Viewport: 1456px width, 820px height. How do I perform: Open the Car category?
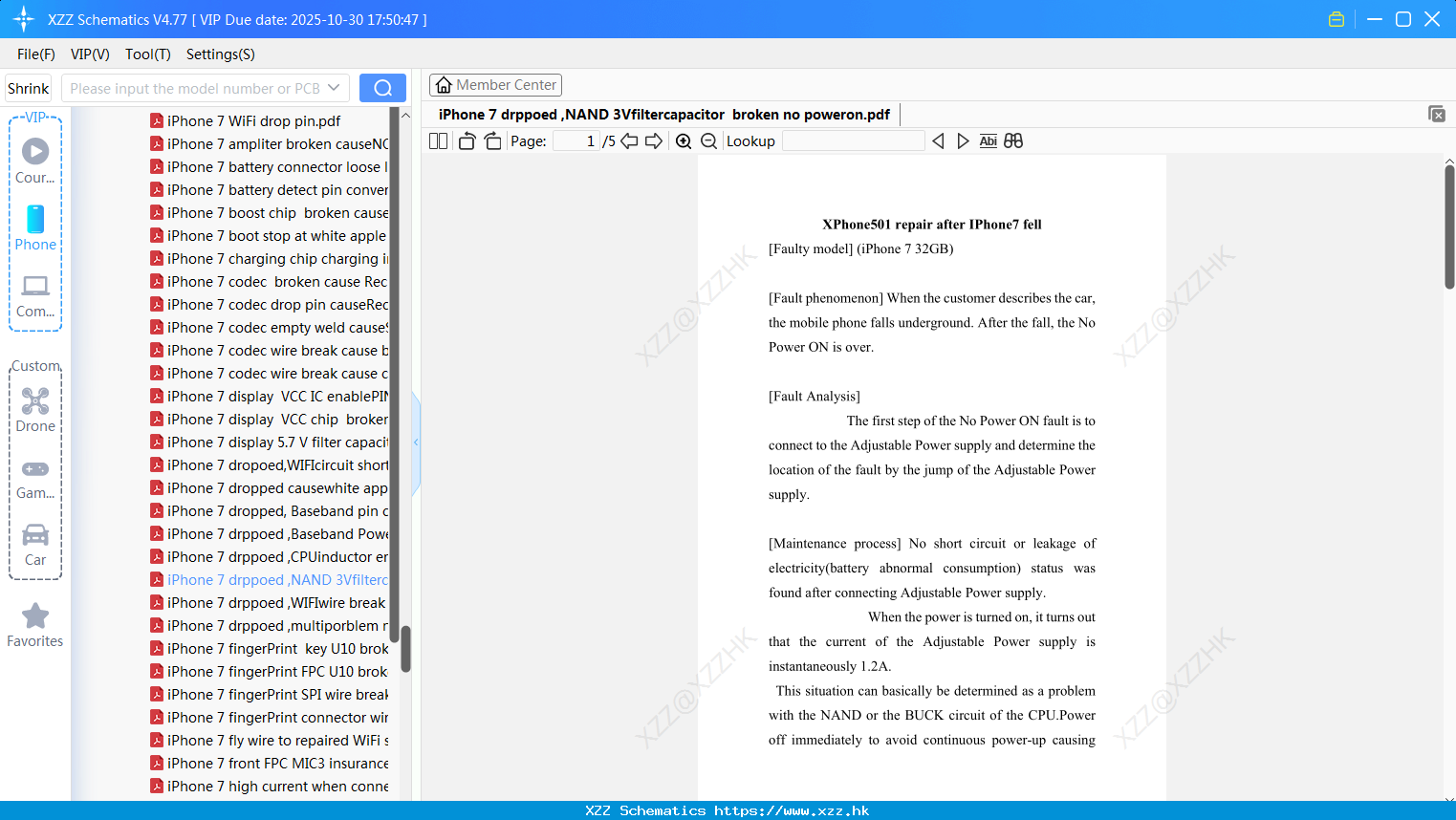(x=35, y=545)
